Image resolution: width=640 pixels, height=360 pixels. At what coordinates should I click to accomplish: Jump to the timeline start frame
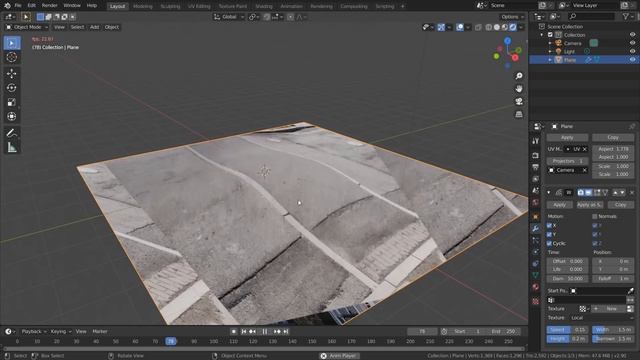[244, 331]
